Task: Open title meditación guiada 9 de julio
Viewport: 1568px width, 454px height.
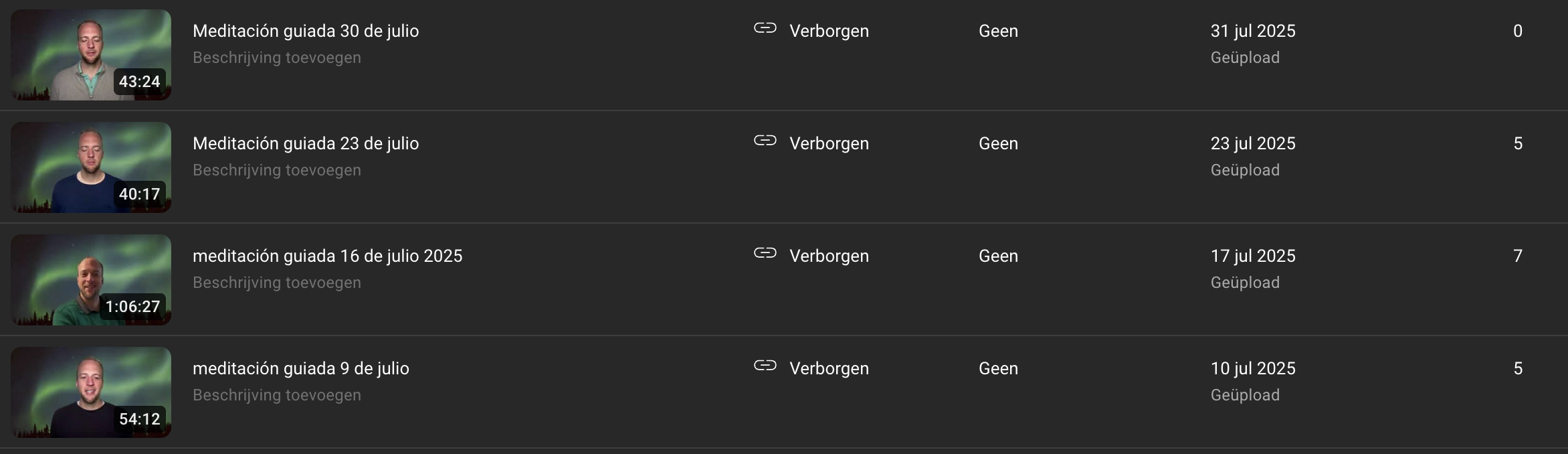Action: (301, 368)
